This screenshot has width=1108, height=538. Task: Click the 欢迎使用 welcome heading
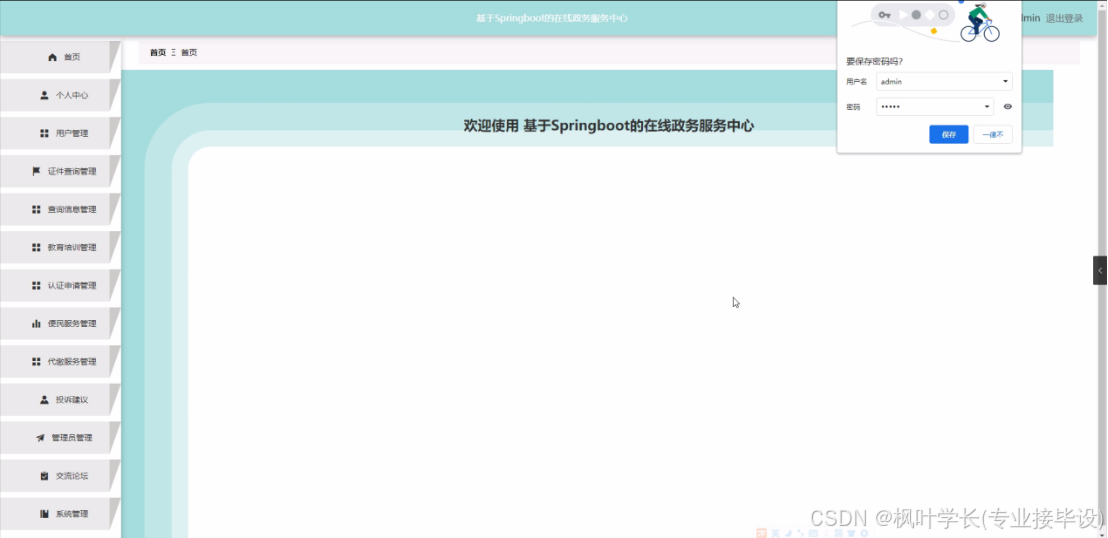(x=608, y=126)
